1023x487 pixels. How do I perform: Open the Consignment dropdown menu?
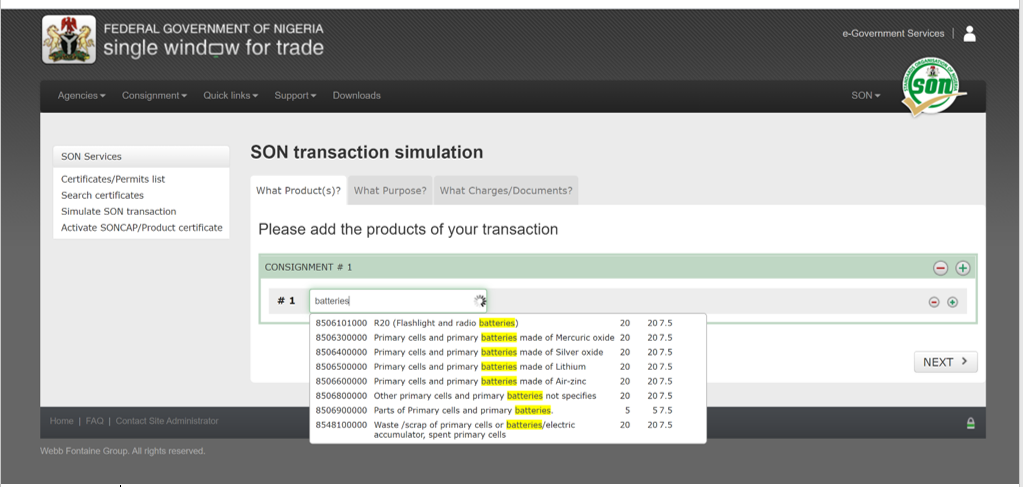(154, 95)
